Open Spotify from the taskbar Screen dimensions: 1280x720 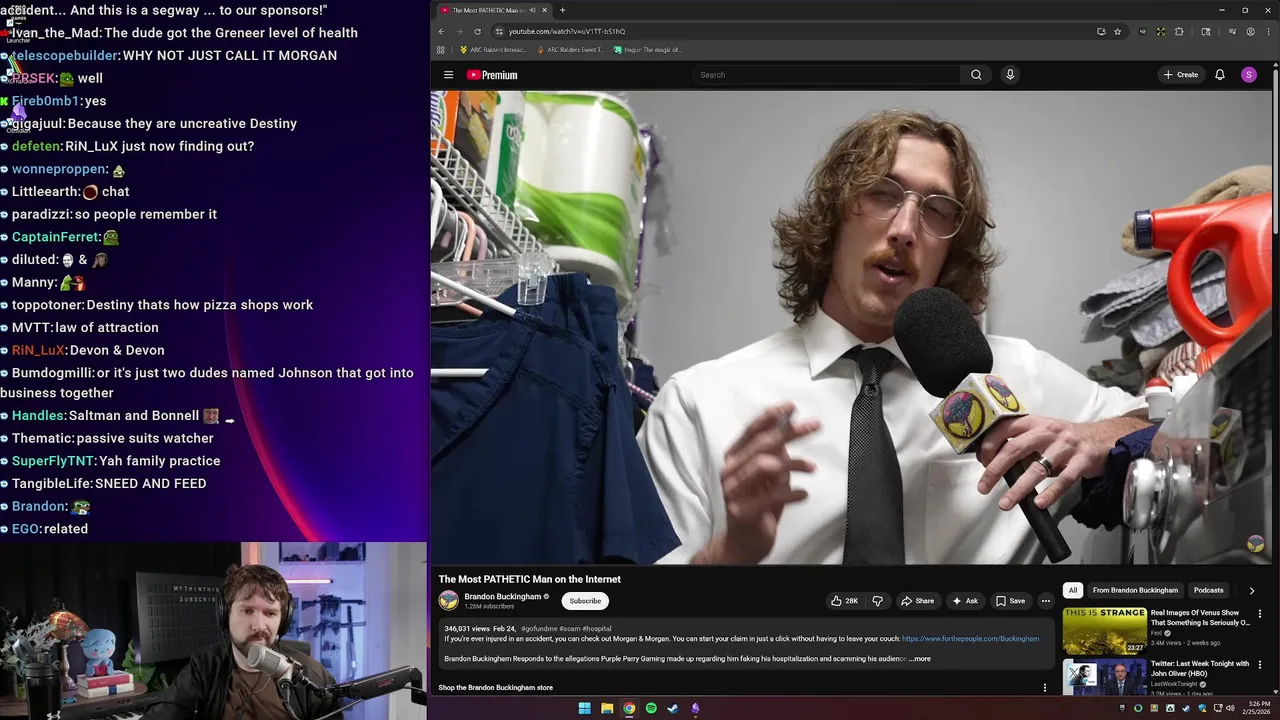pyautogui.click(x=651, y=708)
